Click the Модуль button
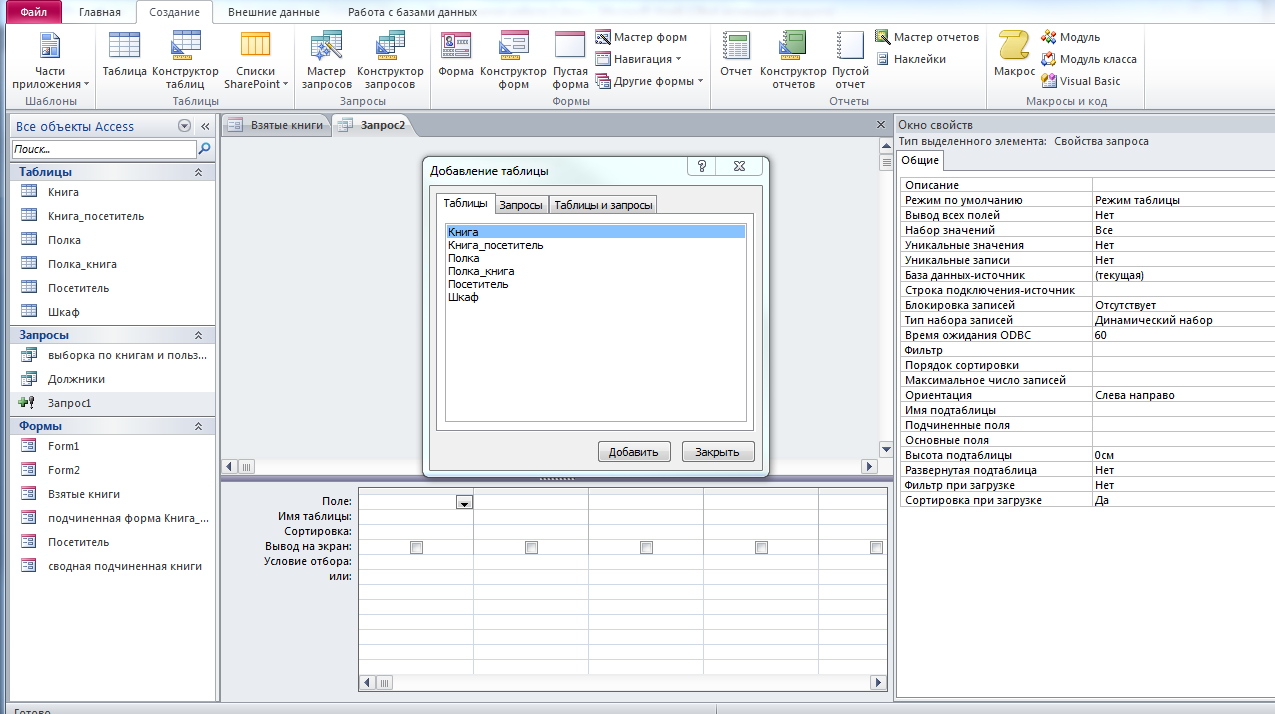Image resolution: width=1275 pixels, height=714 pixels. pyautogui.click(x=1071, y=37)
